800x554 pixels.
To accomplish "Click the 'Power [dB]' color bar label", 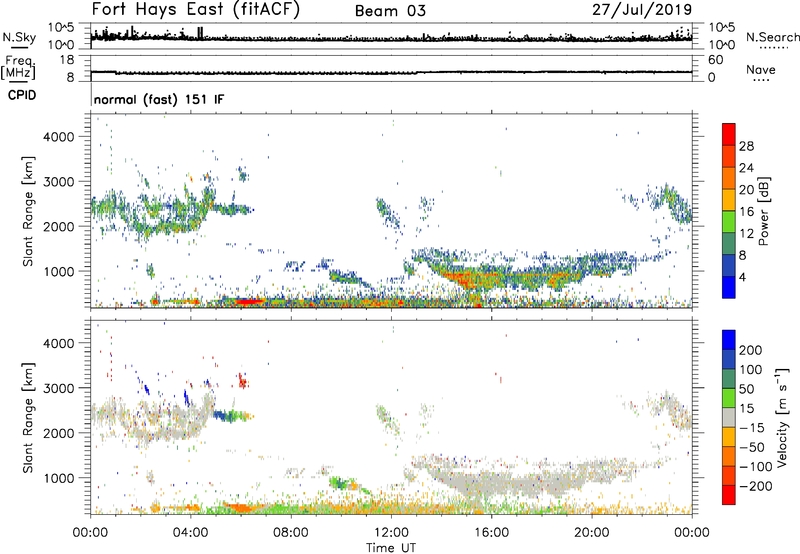I will tap(763, 211).
